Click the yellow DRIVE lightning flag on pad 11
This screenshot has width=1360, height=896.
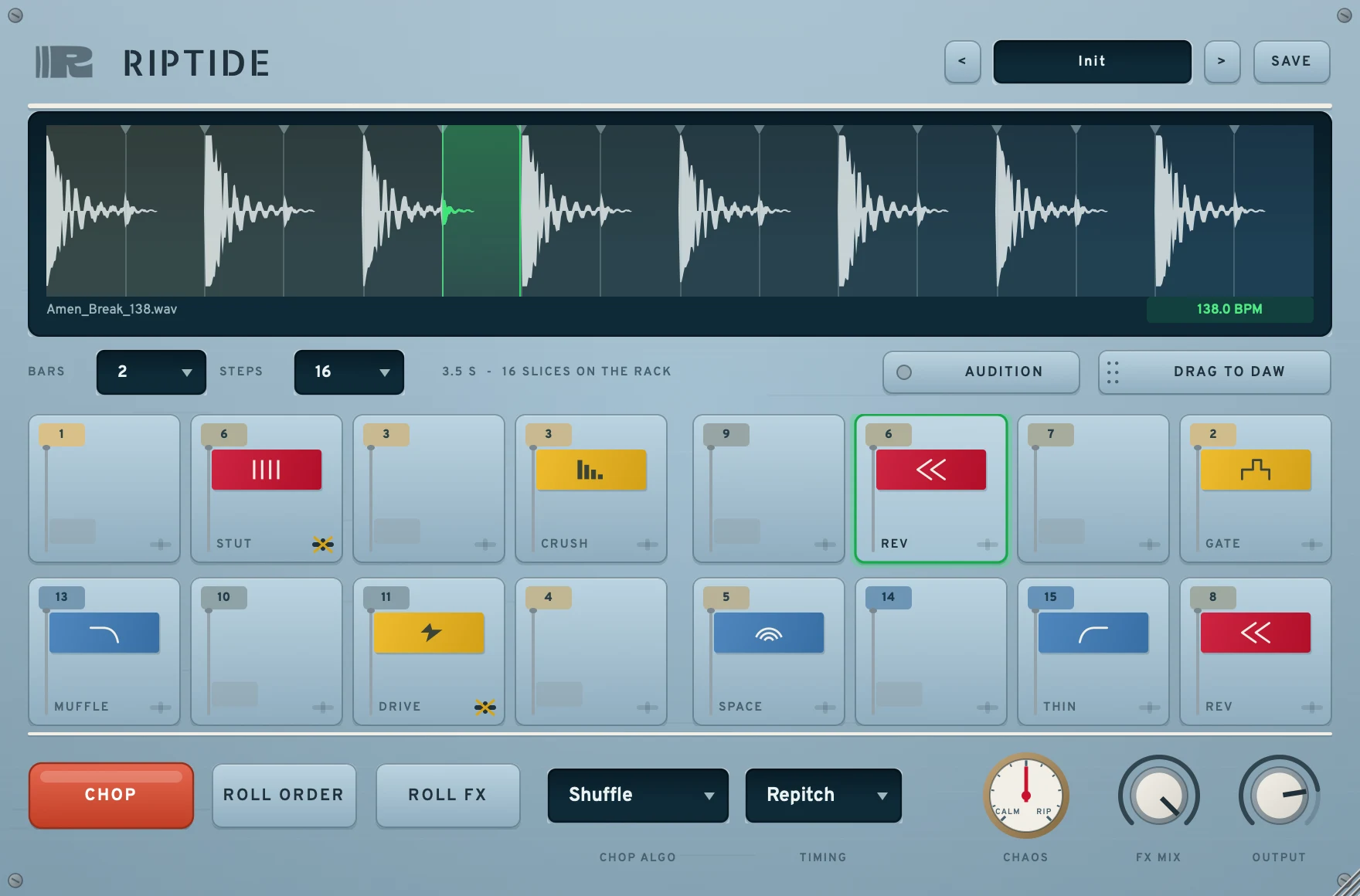pyautogui.click(x=429, y=633)
